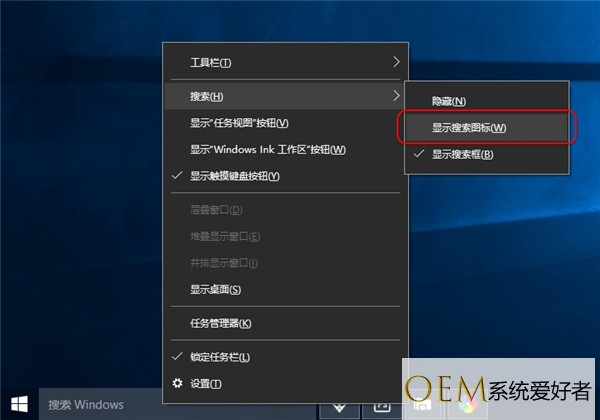Image resolution: width=600 pixels, height=420 pixels.
Task: Click the colorful icon on the taskbar
Action: point(467,406)
